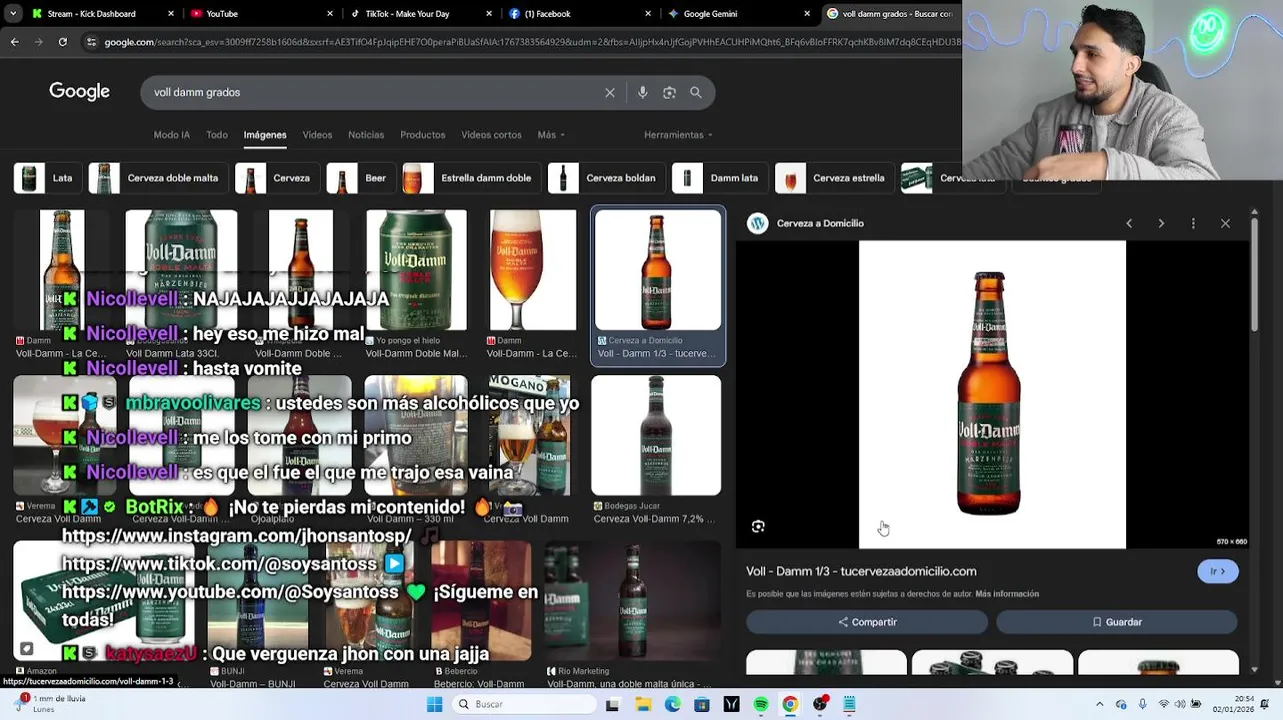Switch to Facebook browser tab
This screenshot has width=1283, height=720.
(579, 14)
